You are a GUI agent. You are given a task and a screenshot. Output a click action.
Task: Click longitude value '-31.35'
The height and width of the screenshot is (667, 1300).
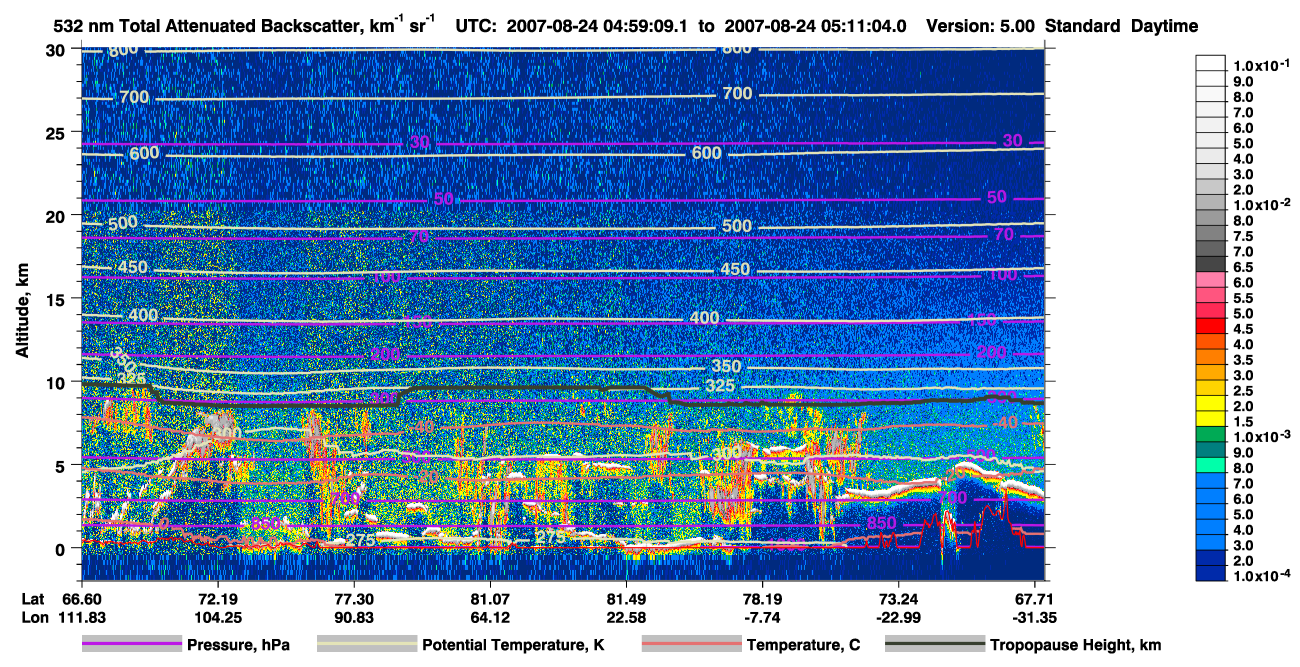[x=1035, y=616]
